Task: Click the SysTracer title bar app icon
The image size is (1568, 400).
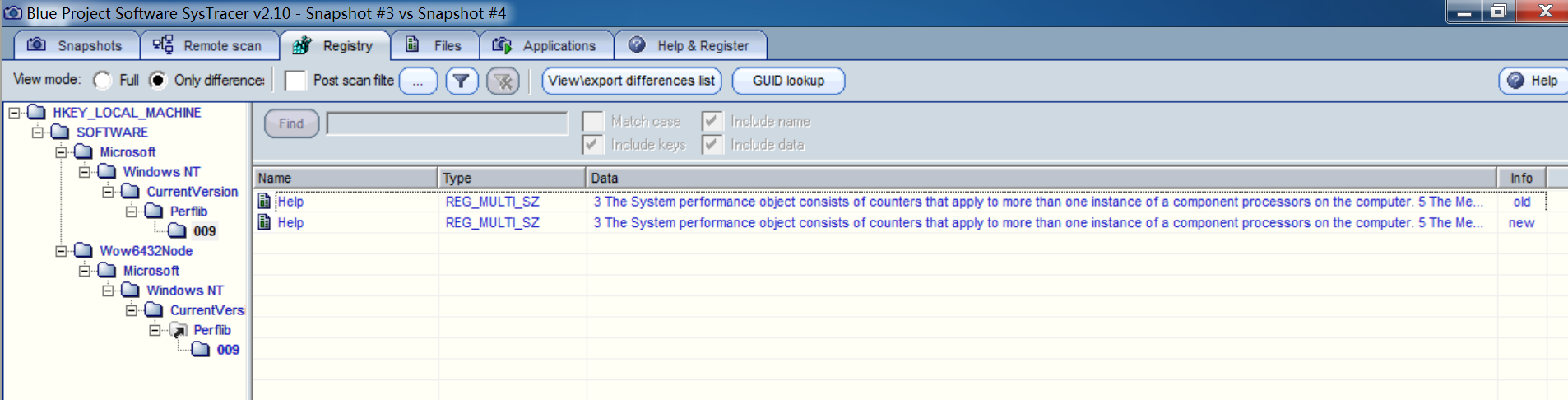Action: [12, 13]
